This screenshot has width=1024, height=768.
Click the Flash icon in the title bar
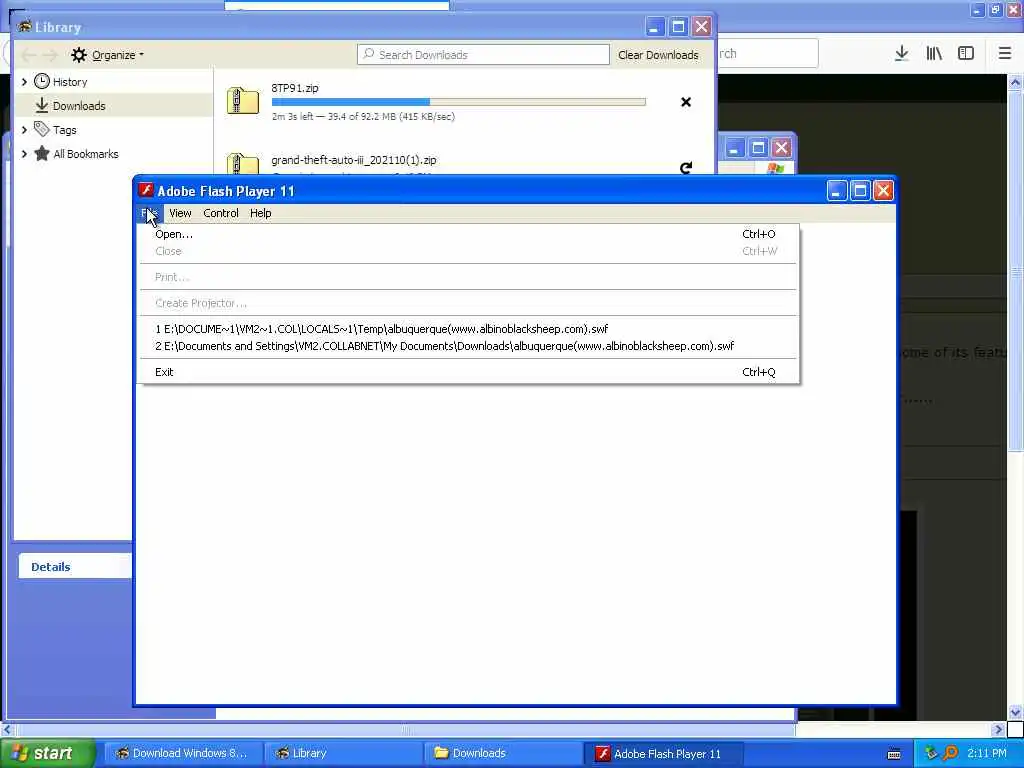tap(146, 190)
